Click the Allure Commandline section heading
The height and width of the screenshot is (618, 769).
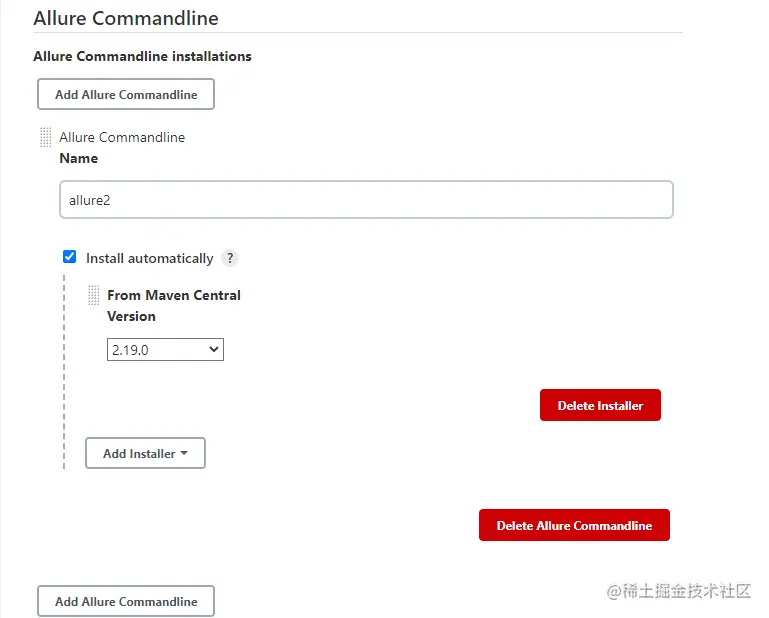tap(126, 18)
